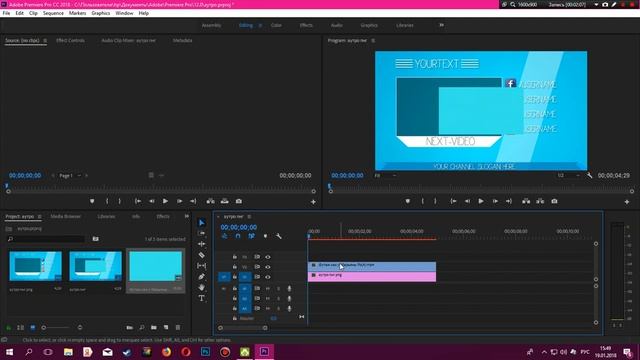640x360 pixels.
Task: Toggle lock on V3 track
Action: [235, 257]
